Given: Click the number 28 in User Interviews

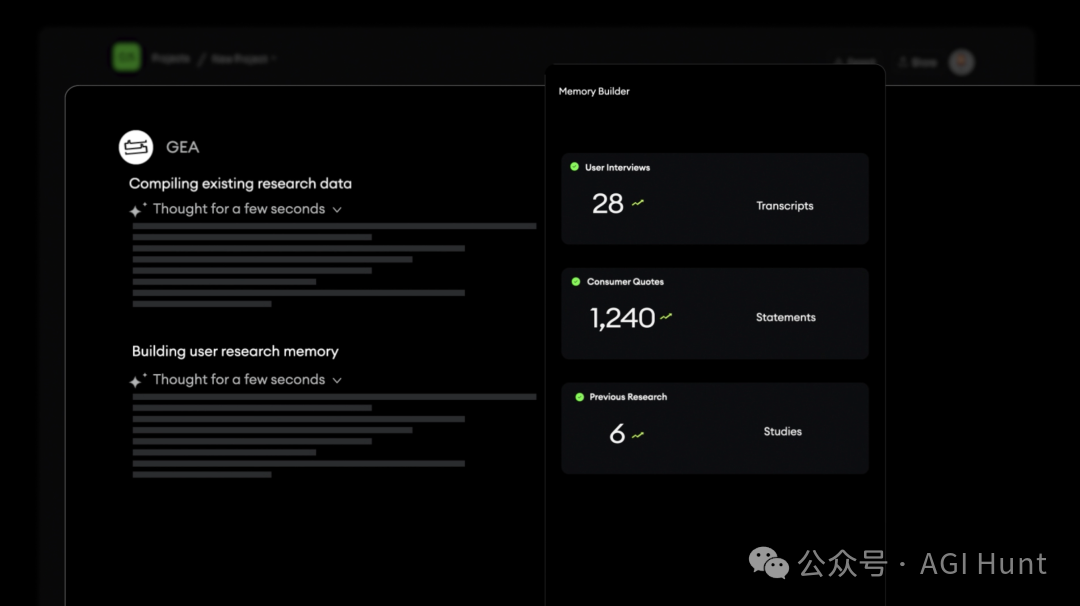Looking at the screenshot, I should pyautogui.click(x=608, y=204).
